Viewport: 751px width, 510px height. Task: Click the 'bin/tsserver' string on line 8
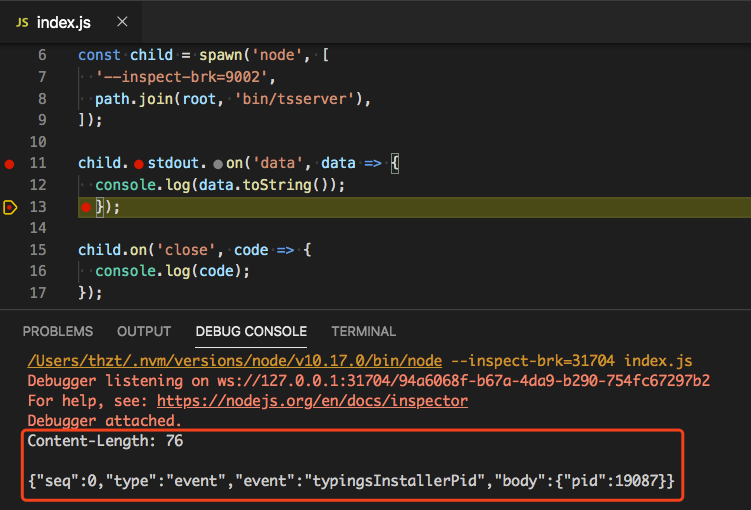click(294, 99)
